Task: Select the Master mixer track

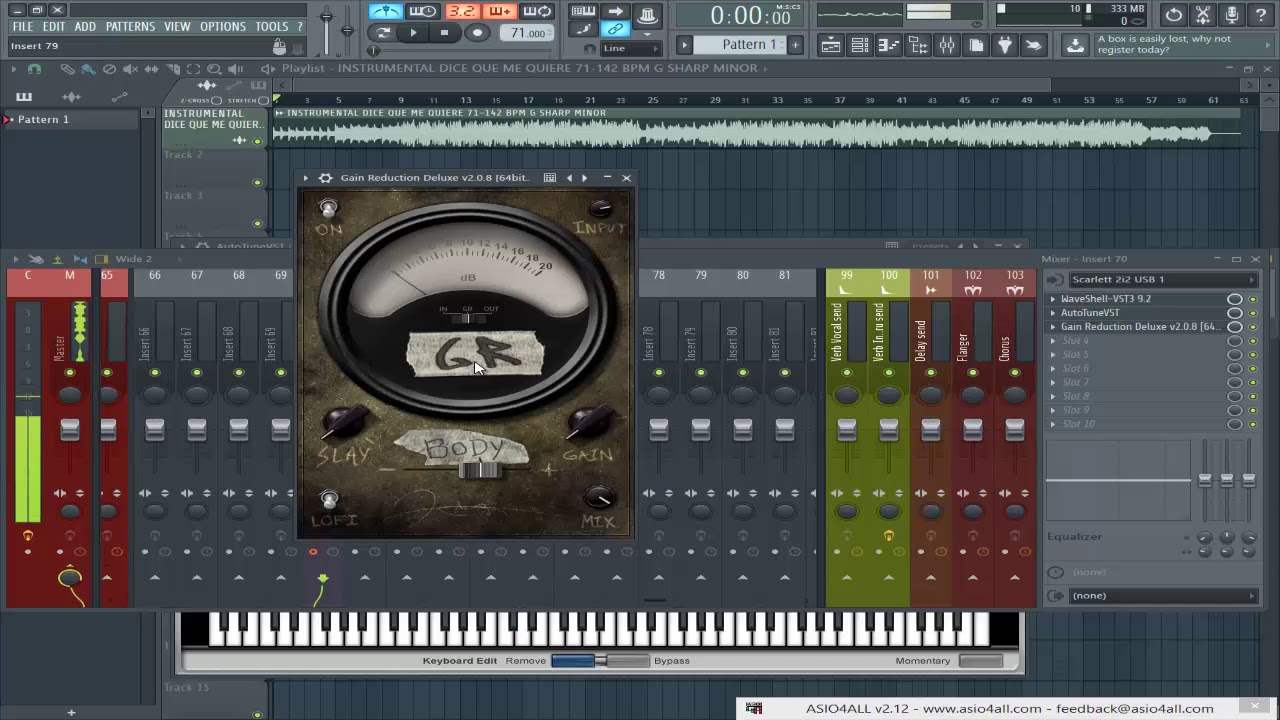Action: click(x=69, y=440)
